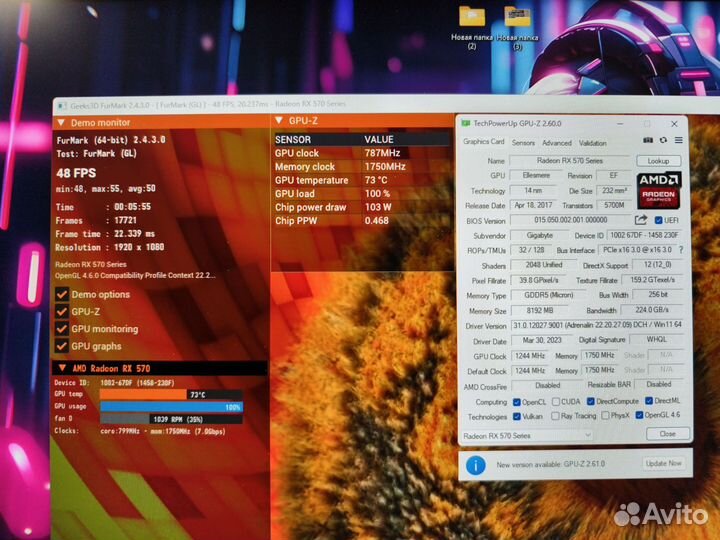The image size is (720, 540).
Task: Uncheck Demo options in FurMark
Action: [62, 294]
